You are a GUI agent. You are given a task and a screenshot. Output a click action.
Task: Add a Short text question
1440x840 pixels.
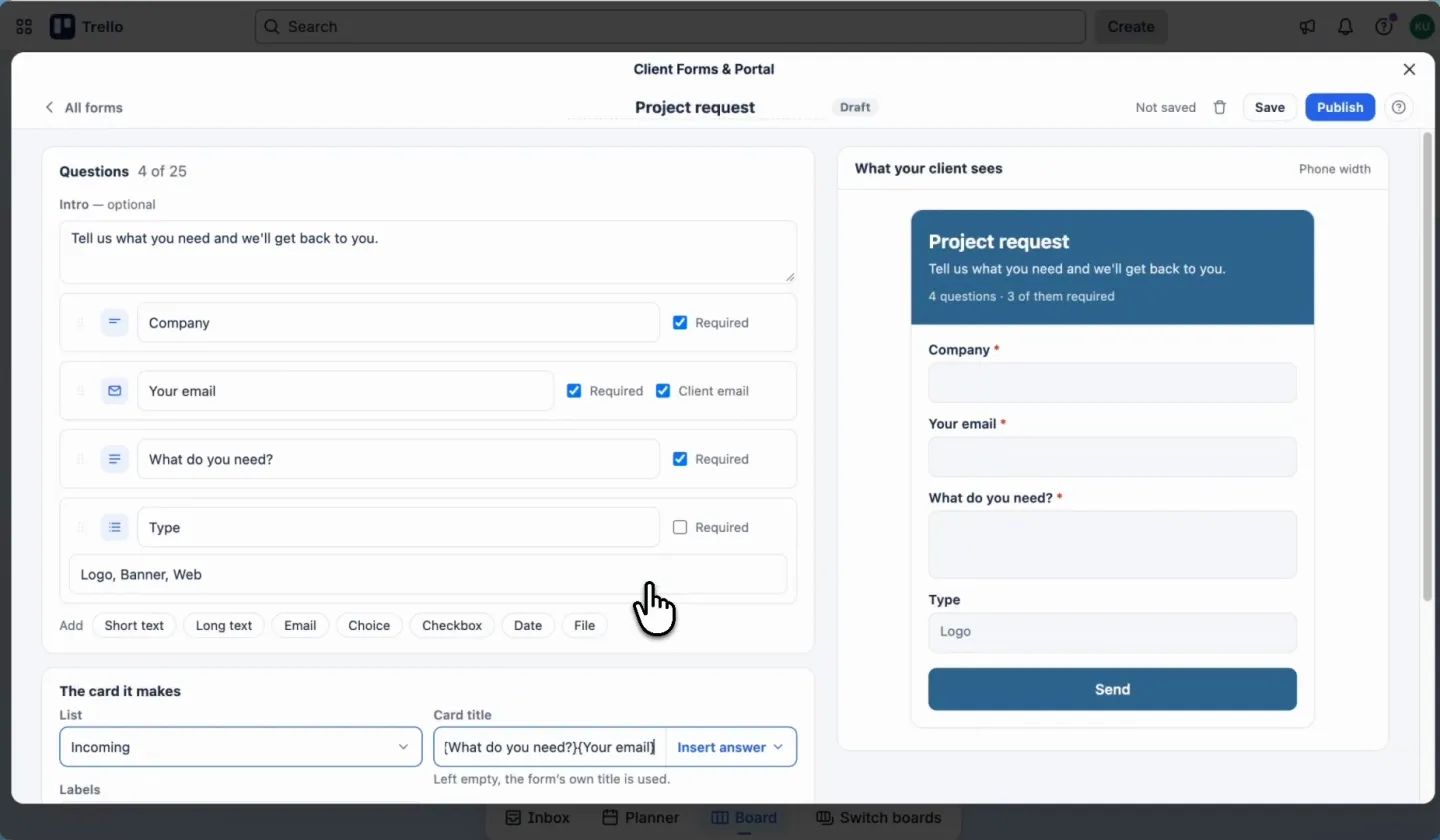click(x=134, y=626)
